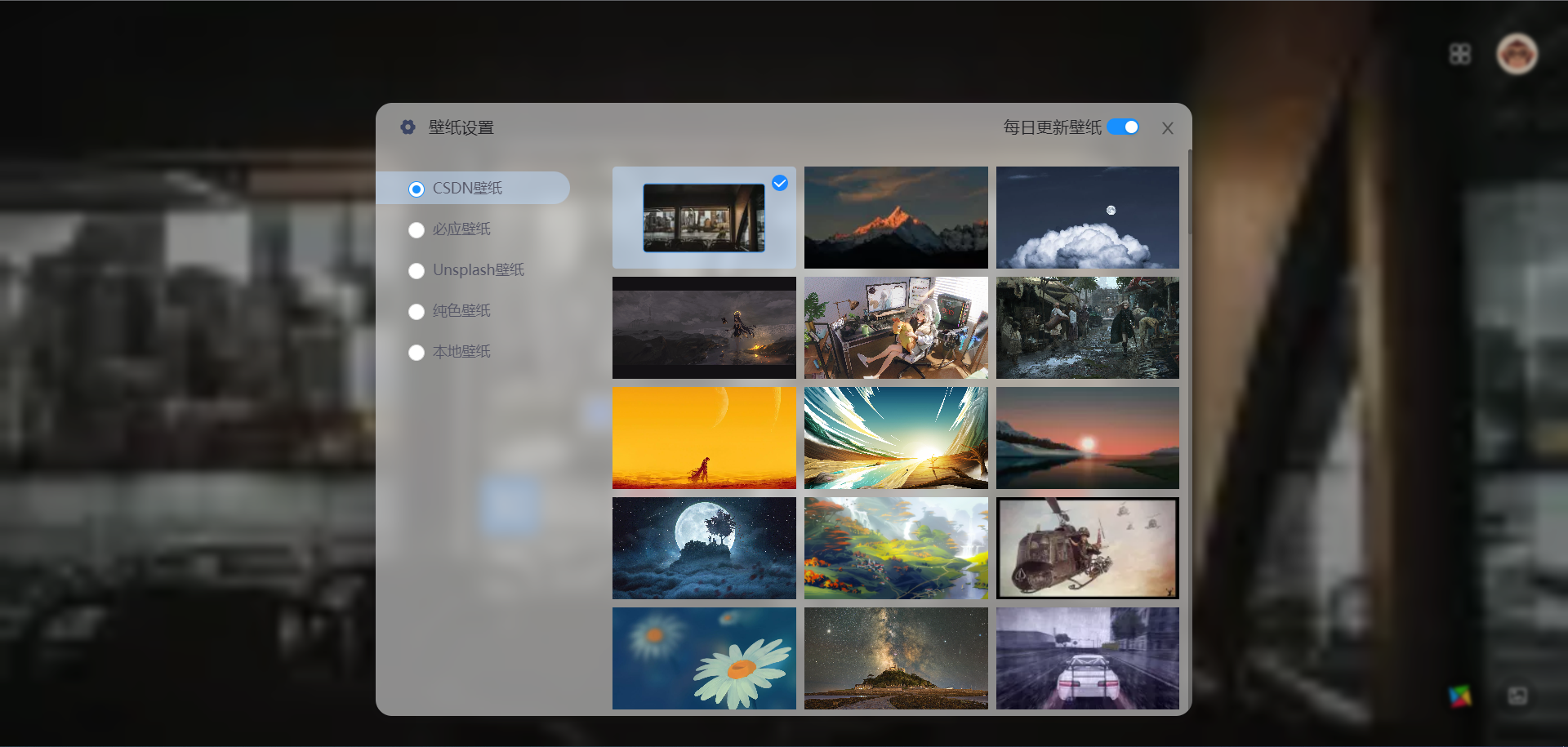Choose the sunset mountain peak wallpaper
Screen dimensions: 1568x747
(896, 217)
